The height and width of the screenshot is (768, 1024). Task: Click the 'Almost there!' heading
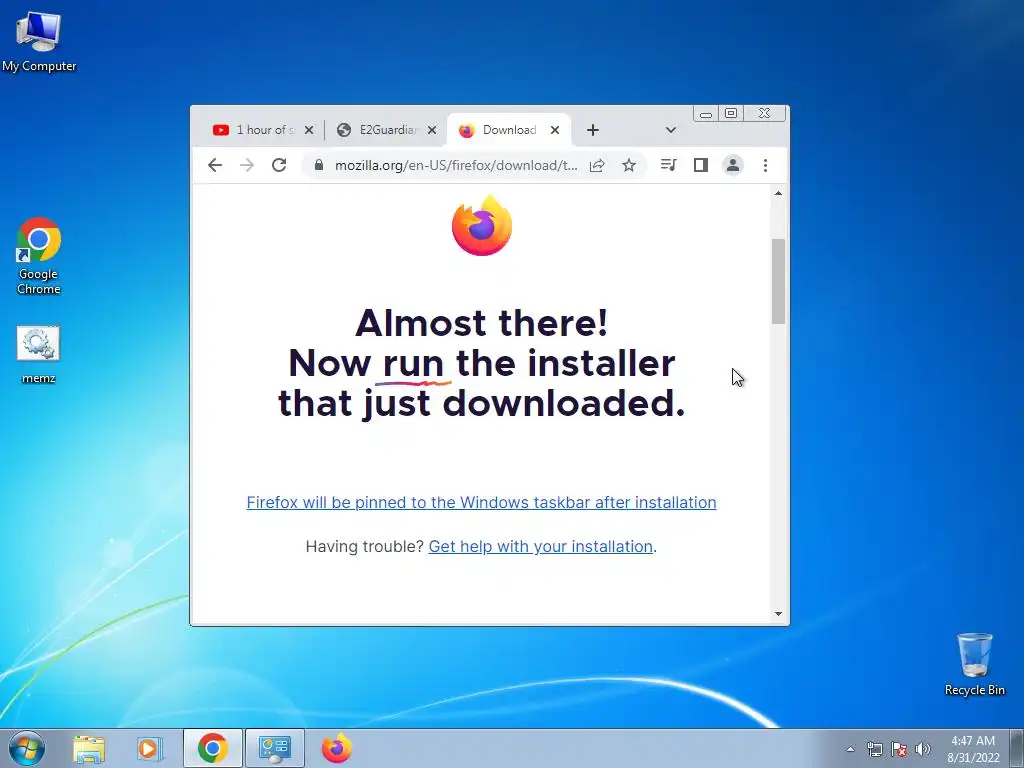click(481, 323)
